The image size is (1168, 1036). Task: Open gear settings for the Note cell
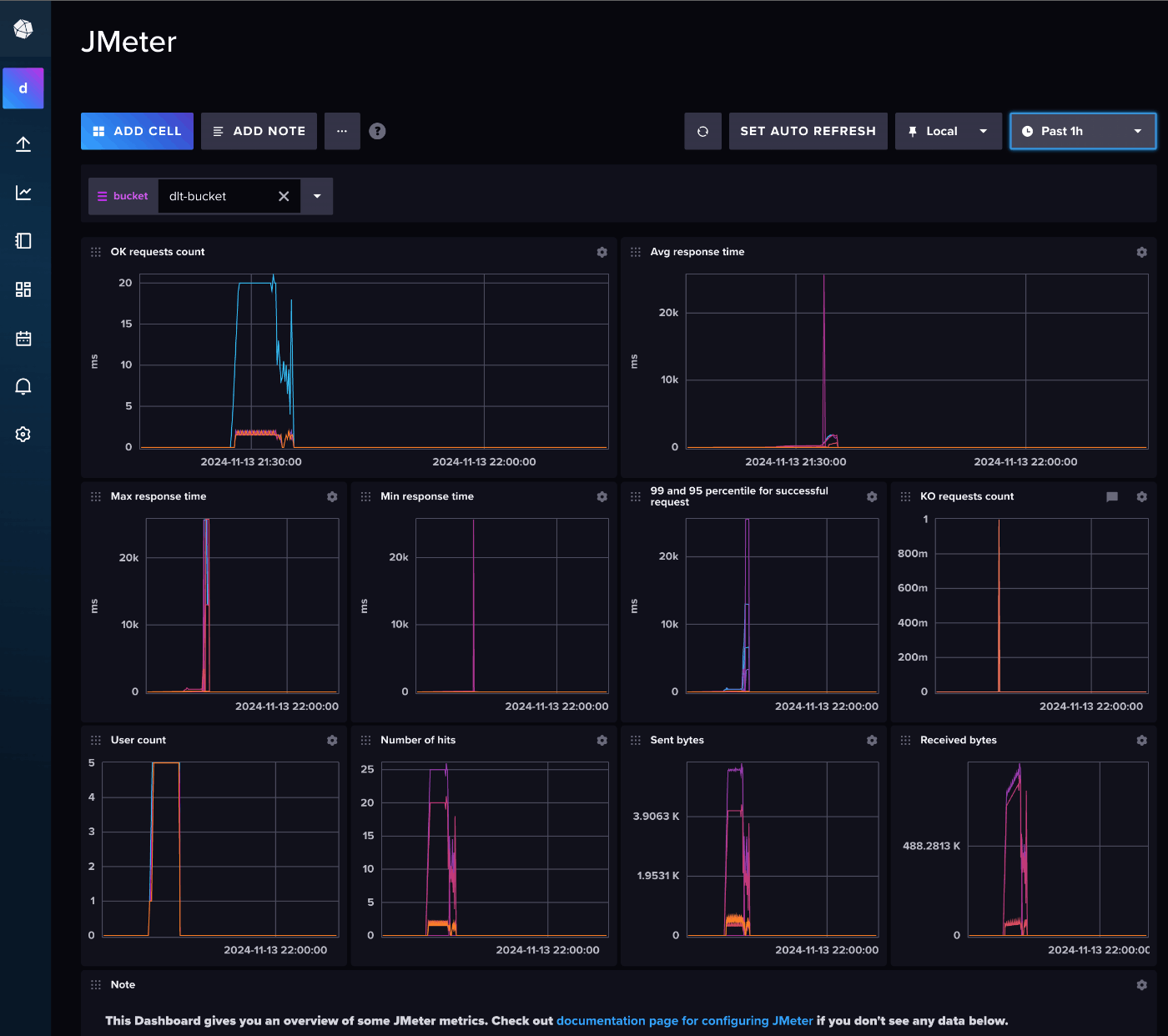(1142, 985)
